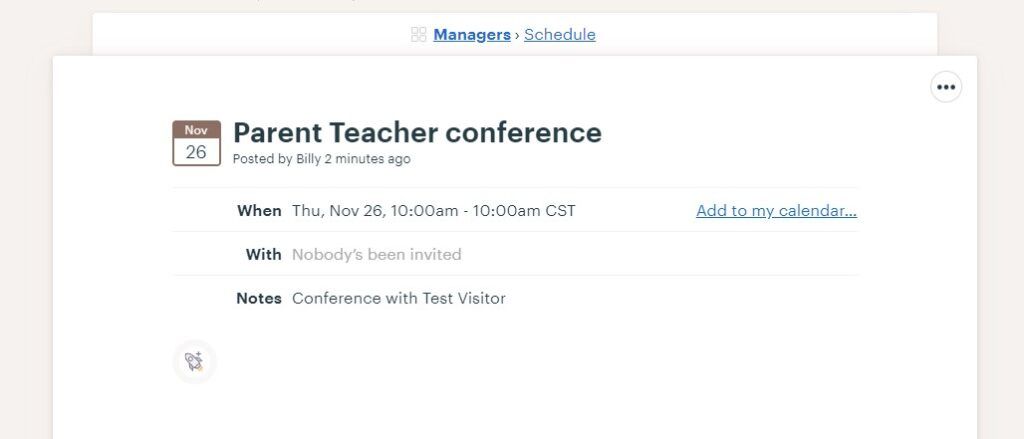The image size is (1024, 439).
Task: Open the three-dot options menu
Action: (946, 87)
